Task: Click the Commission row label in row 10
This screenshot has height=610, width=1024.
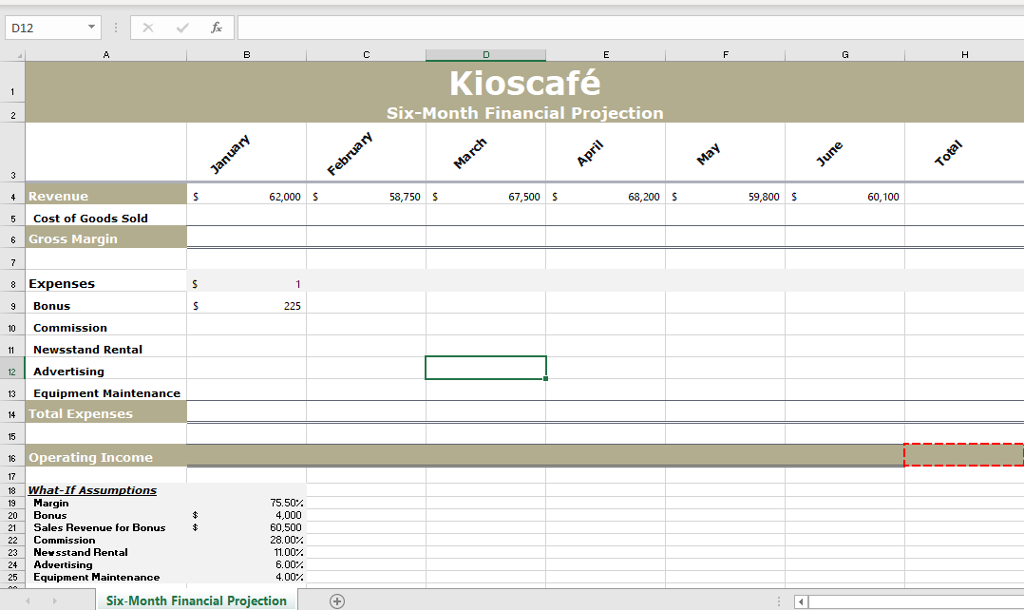Action: click(70, 328)
